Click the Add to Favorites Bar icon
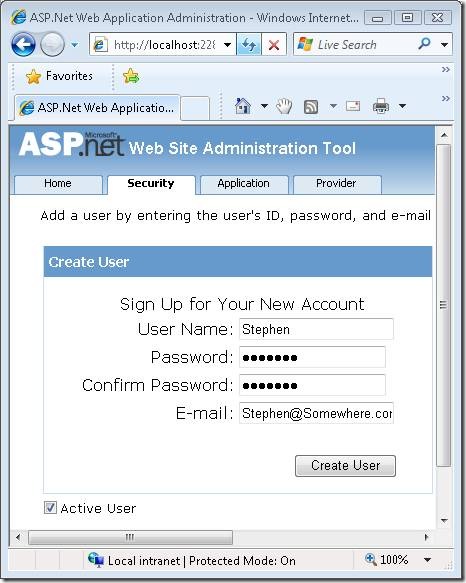 point(131,76)
